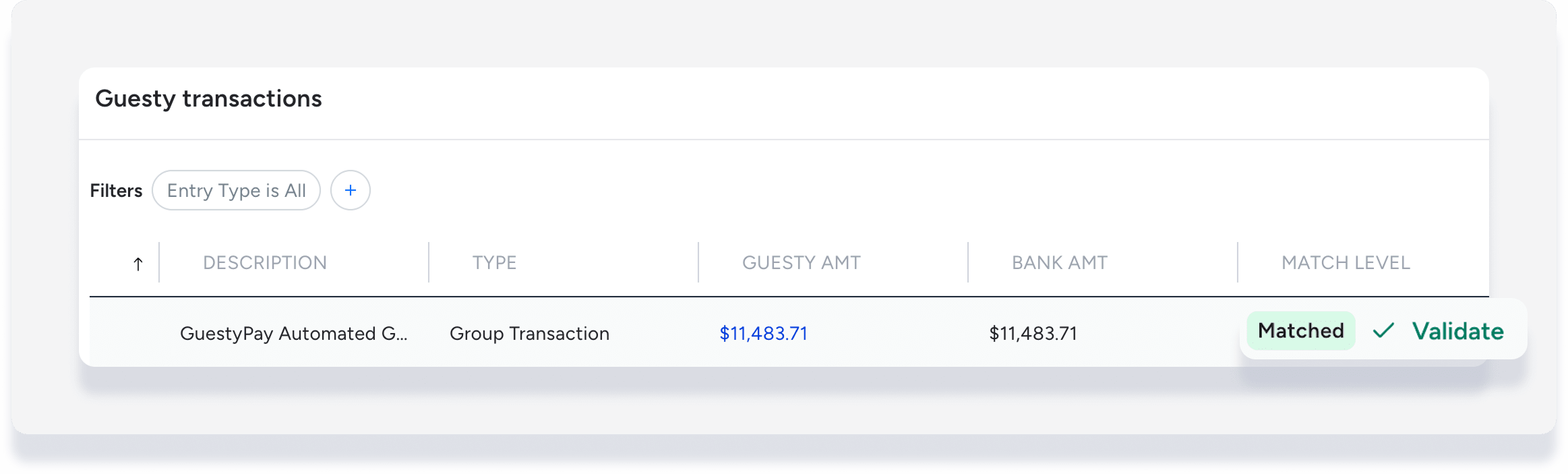Click the Group Transaction type cell
1568x474 pixels.
[529, 333]
